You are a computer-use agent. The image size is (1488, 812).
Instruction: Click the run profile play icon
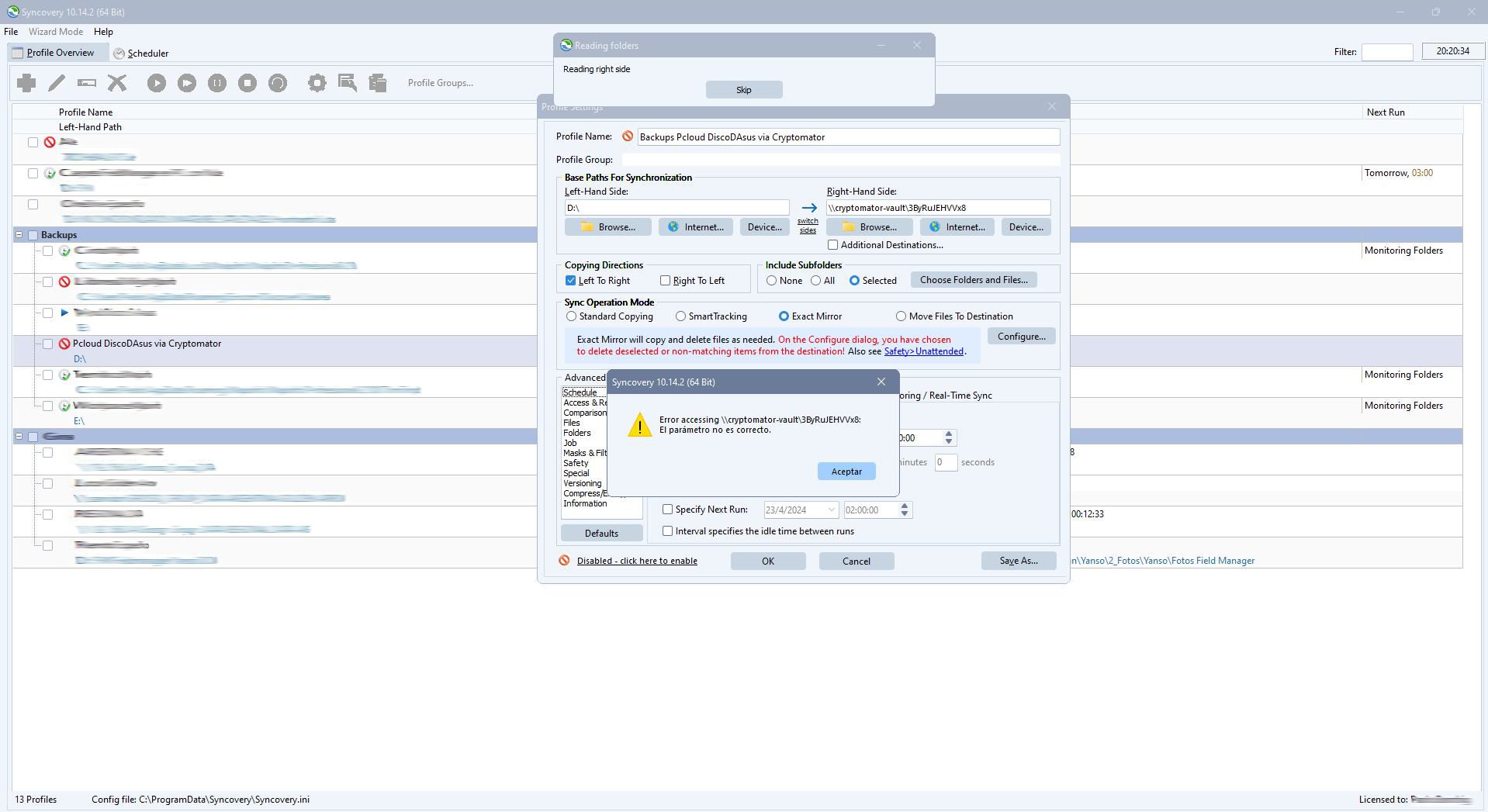[157, 83]
